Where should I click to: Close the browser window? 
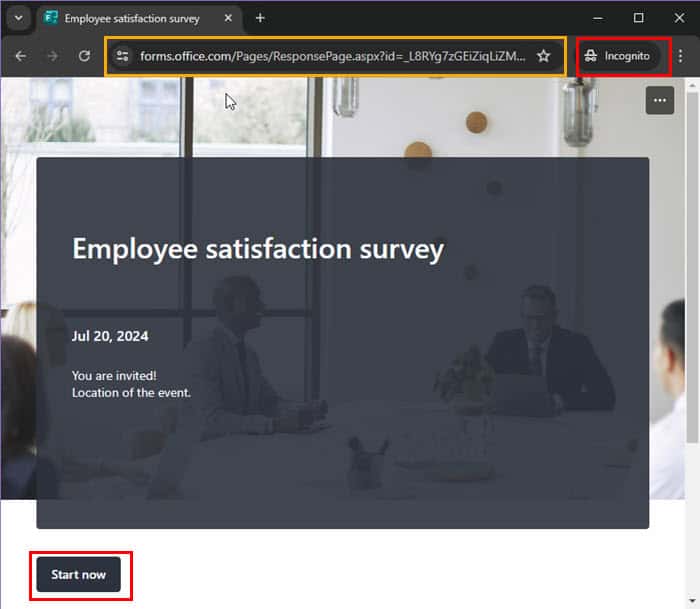[x=679, y=18]
